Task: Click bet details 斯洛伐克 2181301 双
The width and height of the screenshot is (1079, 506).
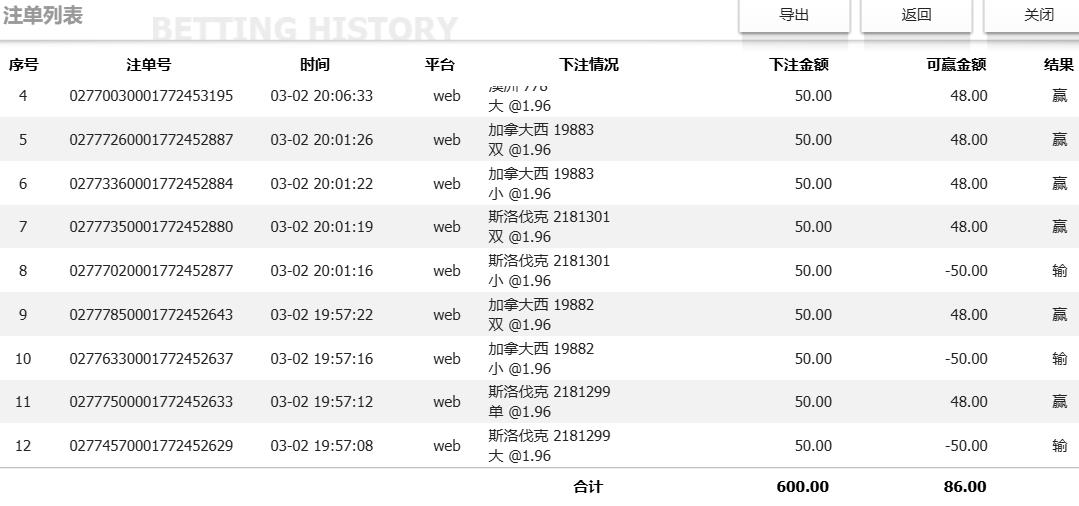Action: 549,227
